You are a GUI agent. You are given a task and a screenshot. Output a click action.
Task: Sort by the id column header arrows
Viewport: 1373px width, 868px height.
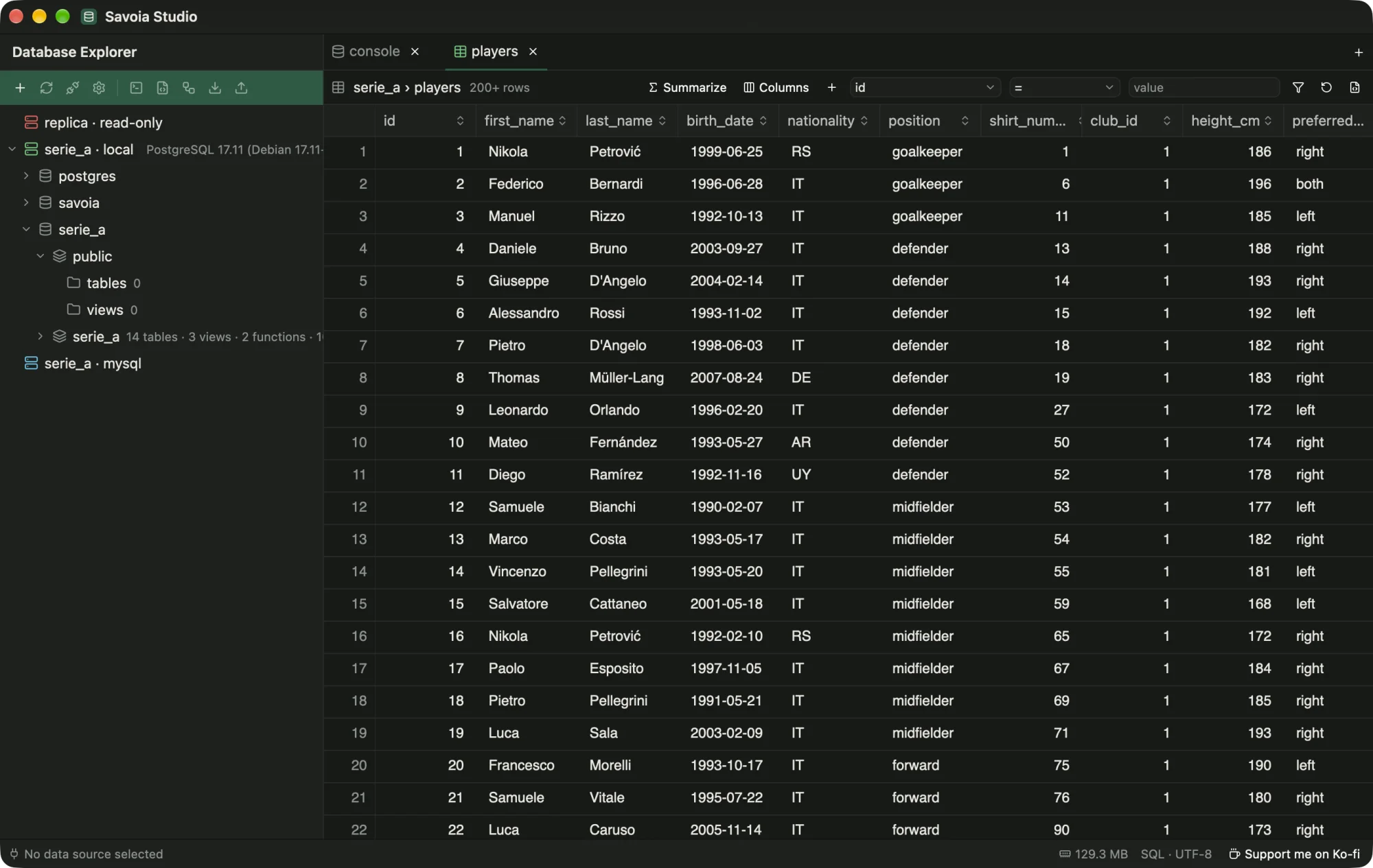pyautogui.click(x=460, y=121)
